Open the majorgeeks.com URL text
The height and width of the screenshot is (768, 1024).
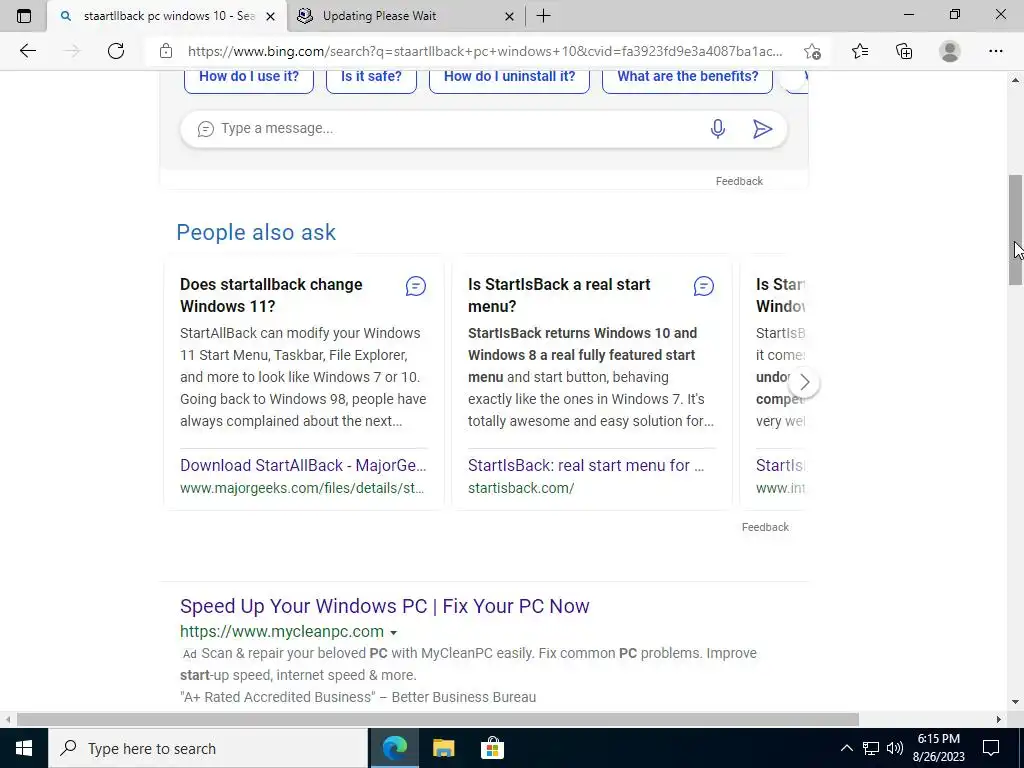coord(302,488)
